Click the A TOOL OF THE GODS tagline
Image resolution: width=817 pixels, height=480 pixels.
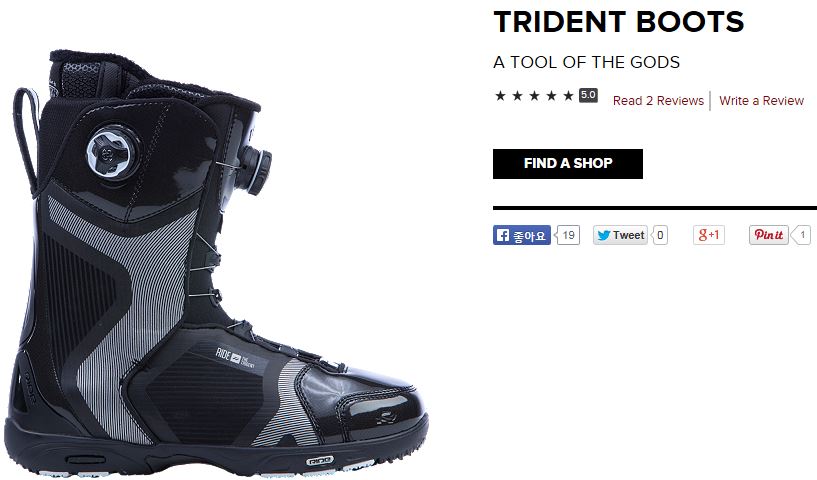pyautogui.click(x=586, y=63)
